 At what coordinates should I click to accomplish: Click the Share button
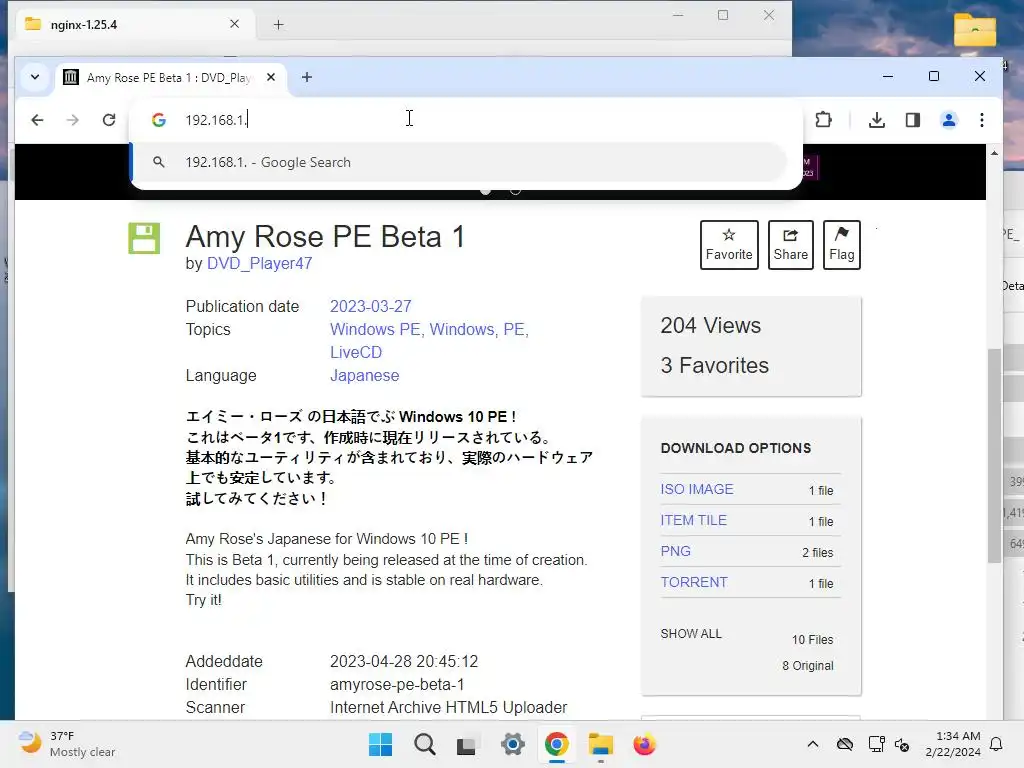click(790, 245)
